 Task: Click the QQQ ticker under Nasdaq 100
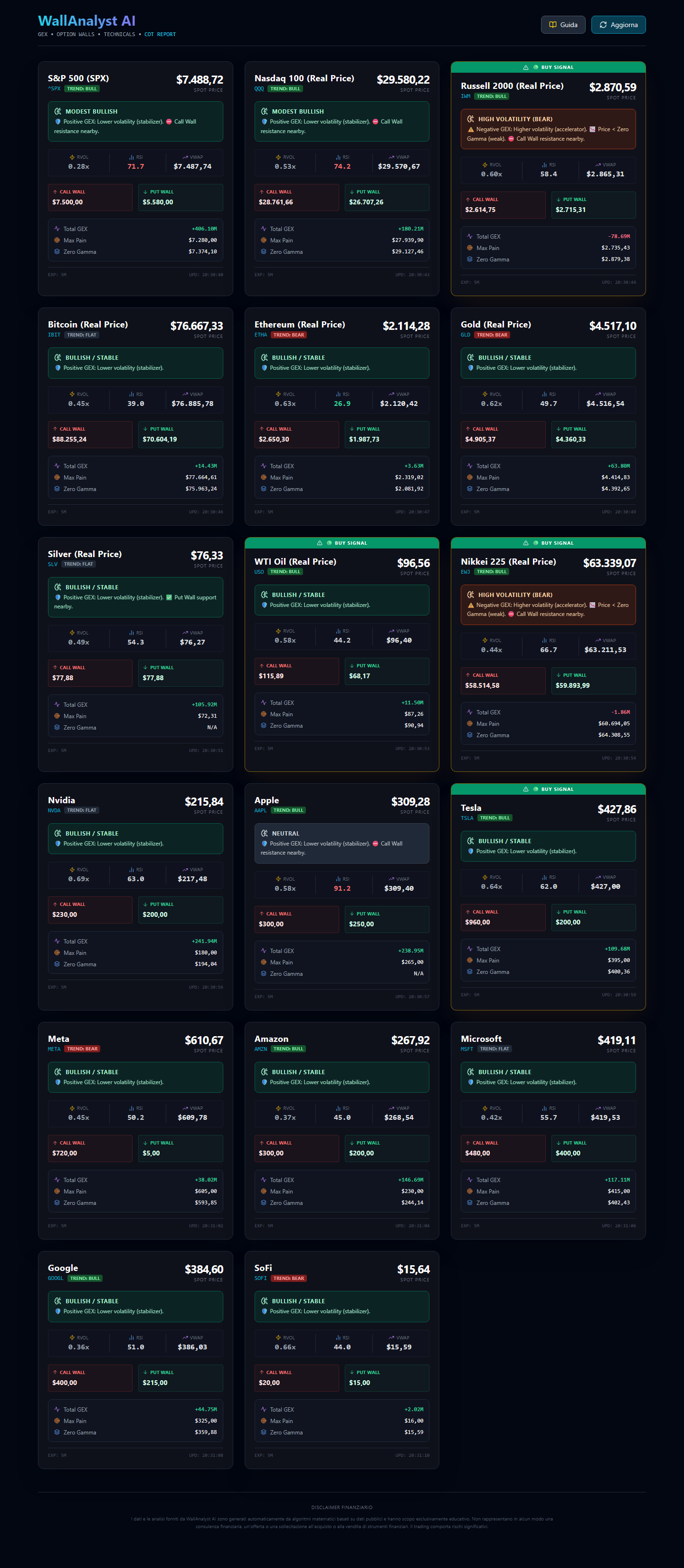pos(259,89)
